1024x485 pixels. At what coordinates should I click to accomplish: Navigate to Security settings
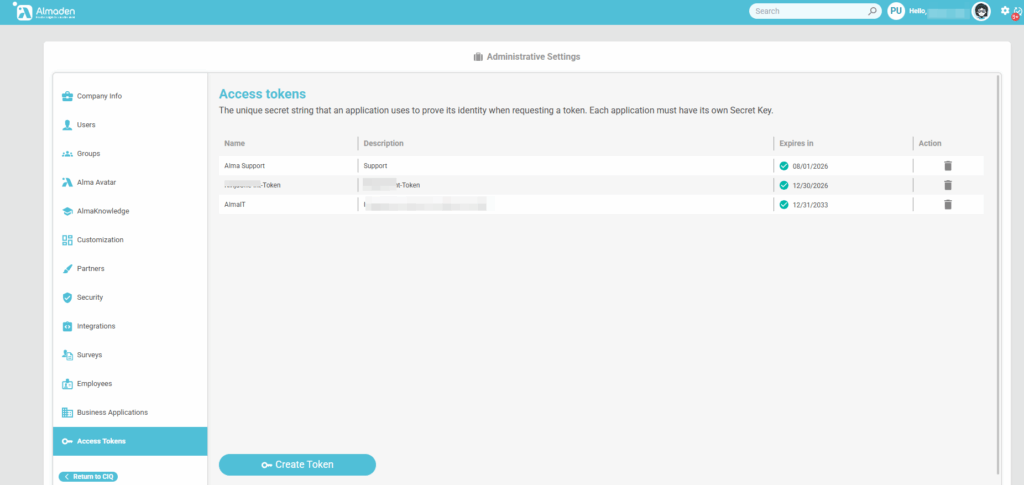tap(90, 297)
